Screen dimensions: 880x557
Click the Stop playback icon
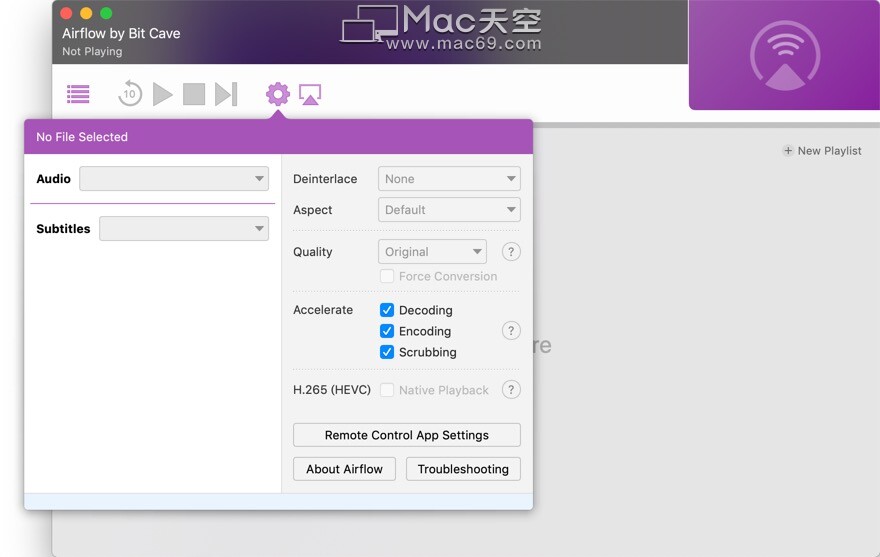click(194, 94)
